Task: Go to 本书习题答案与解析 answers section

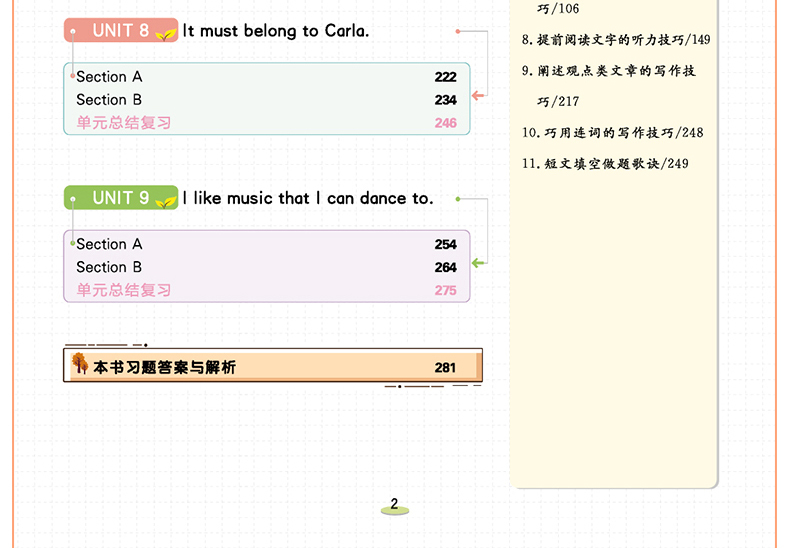Action: pos(165,367)
